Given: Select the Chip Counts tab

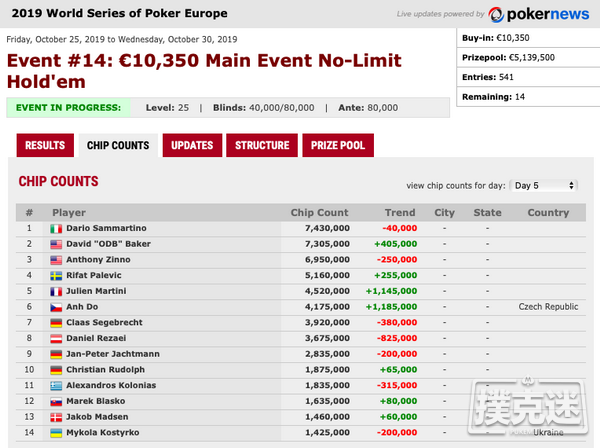Looking at the screenshot, I should pyautogui.click(x=118, y=145).
